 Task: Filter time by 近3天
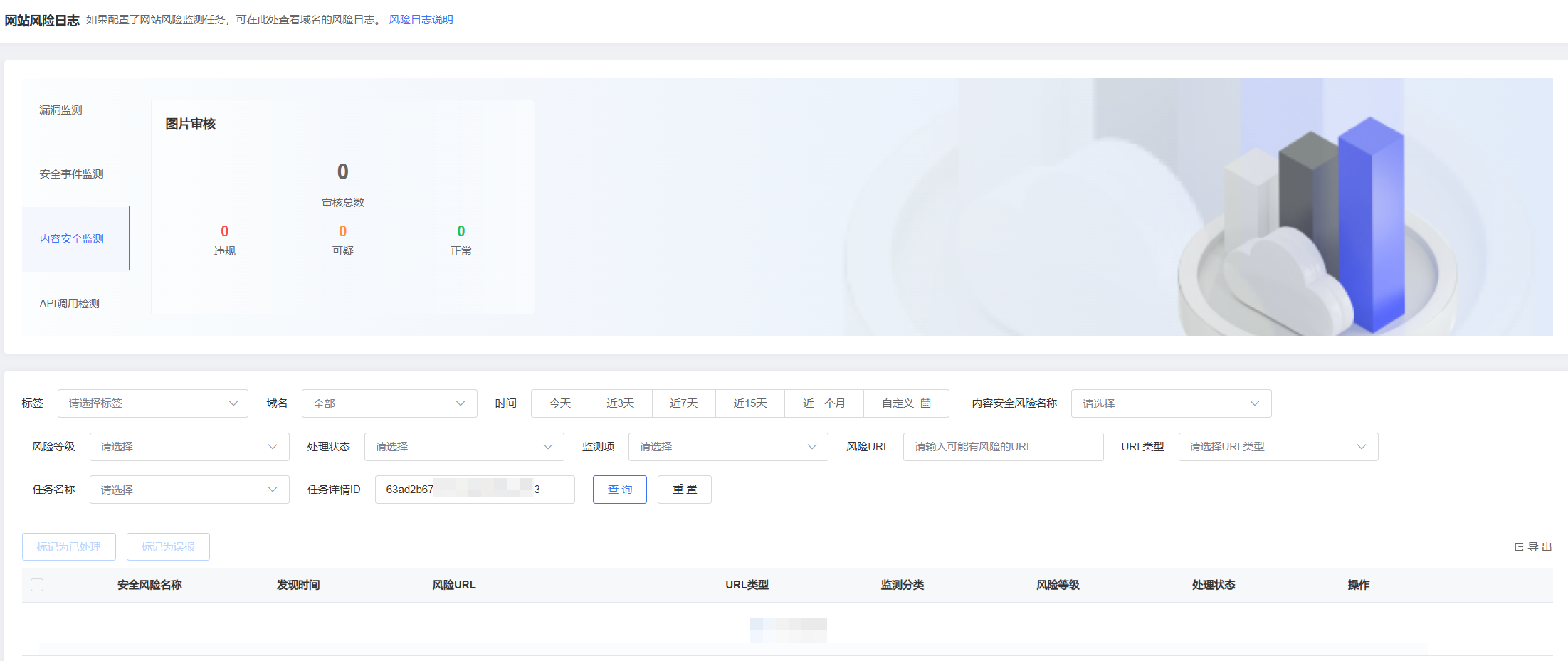tap(620, 403)
